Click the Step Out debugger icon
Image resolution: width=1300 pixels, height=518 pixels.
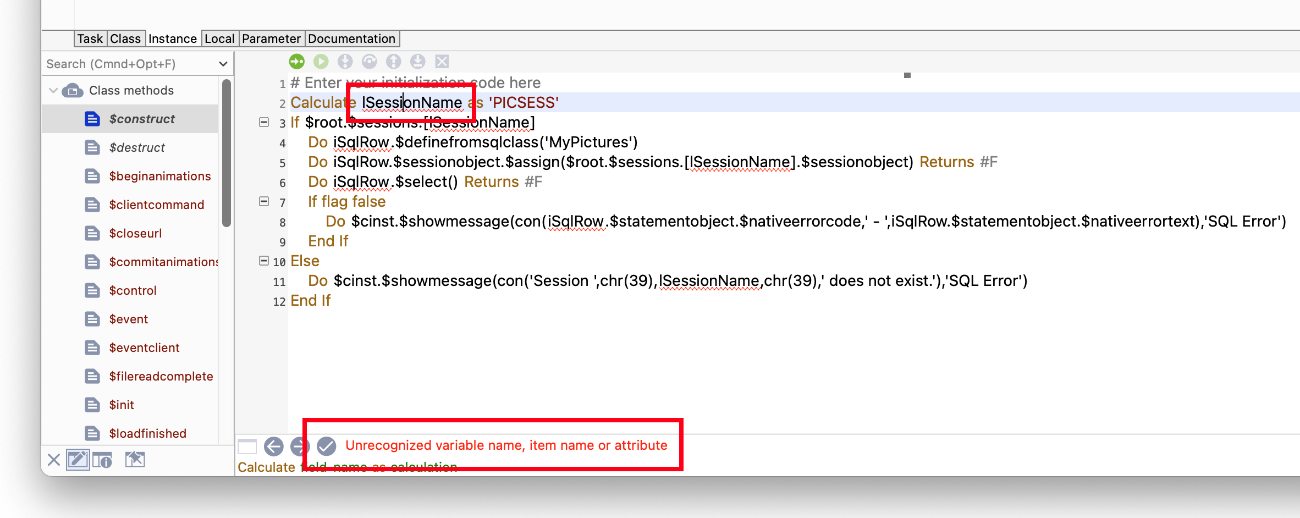pyautogui.click(x=393, y=61)
